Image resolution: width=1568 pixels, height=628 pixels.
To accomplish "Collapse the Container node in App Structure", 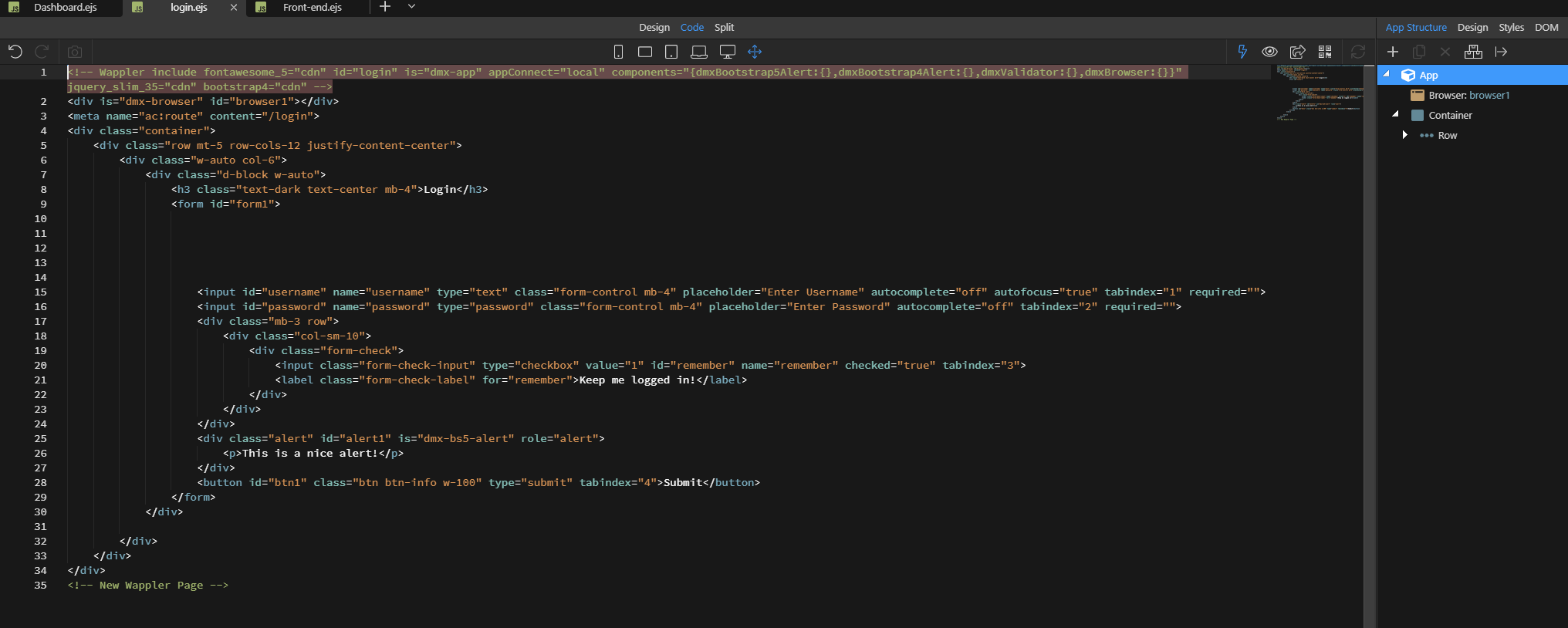I will 1395,115.
